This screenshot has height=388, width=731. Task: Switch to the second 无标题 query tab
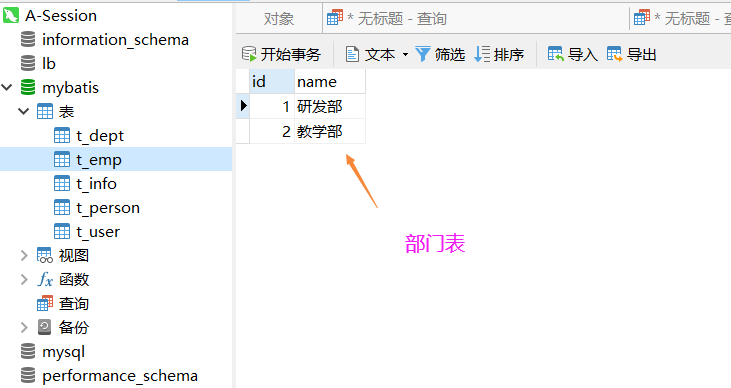pos(681,18)
